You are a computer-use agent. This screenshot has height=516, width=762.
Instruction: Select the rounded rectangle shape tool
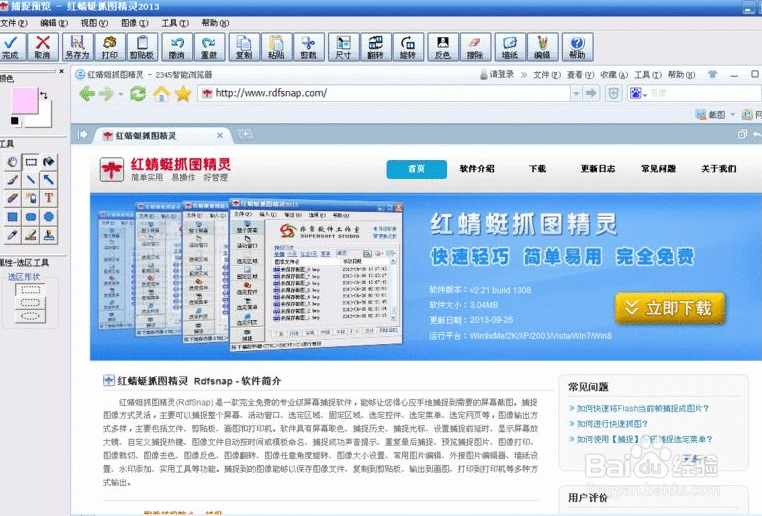pyautogui.click(x=31, y=217)
